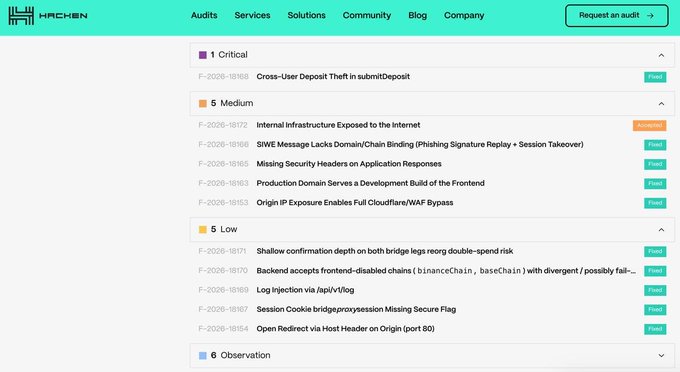Open Log Injection via /api/v1/log finding

point(305,290)
